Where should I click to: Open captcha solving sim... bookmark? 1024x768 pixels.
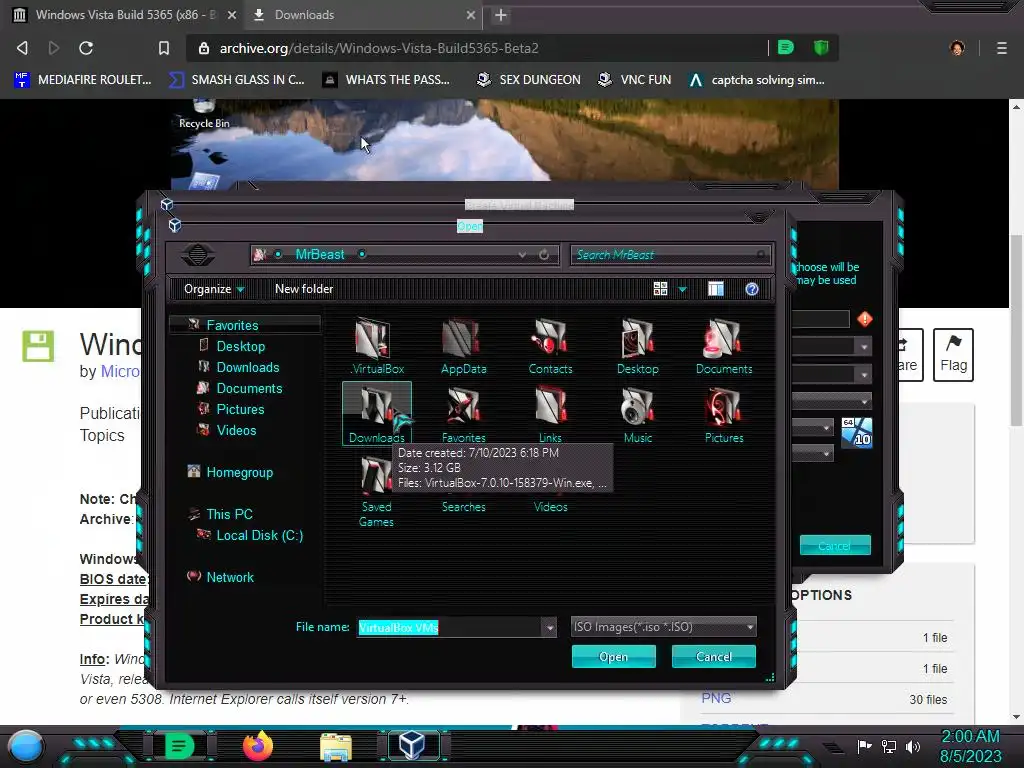pos(757,80)
